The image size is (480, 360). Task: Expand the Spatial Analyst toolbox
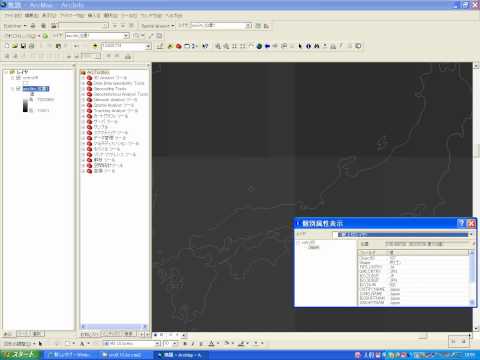point(83,105)
